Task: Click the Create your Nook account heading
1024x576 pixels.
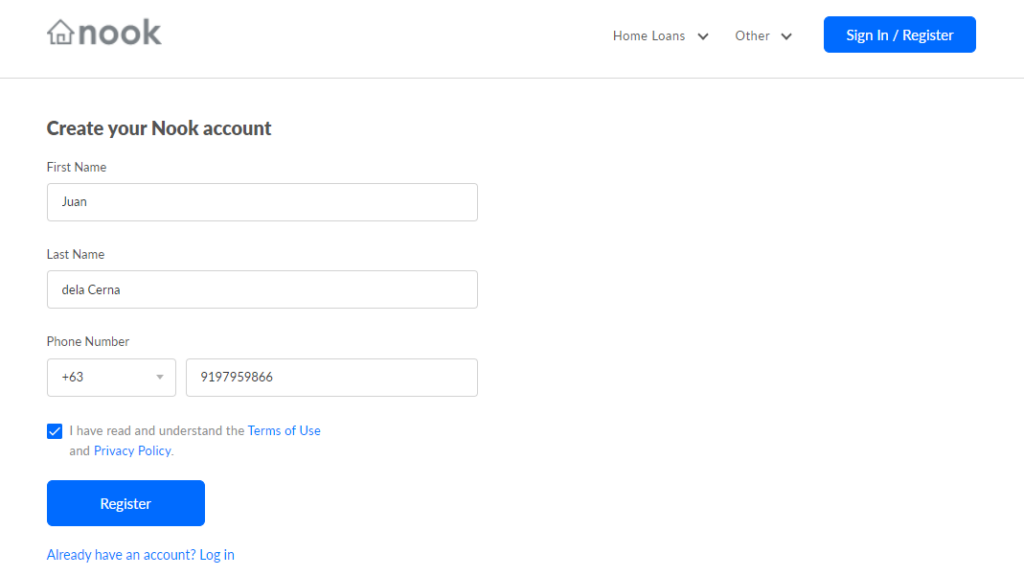Action: click(159, 128)
